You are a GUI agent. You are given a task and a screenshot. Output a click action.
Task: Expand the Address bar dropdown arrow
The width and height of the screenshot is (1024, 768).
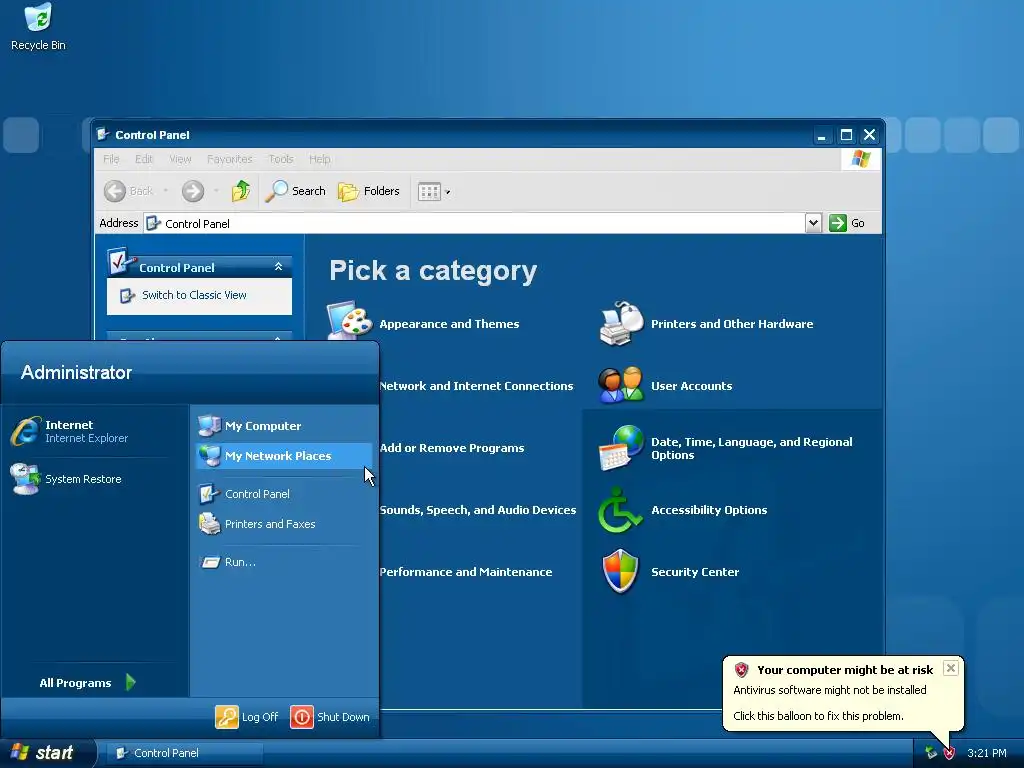(x=813, y=223)
